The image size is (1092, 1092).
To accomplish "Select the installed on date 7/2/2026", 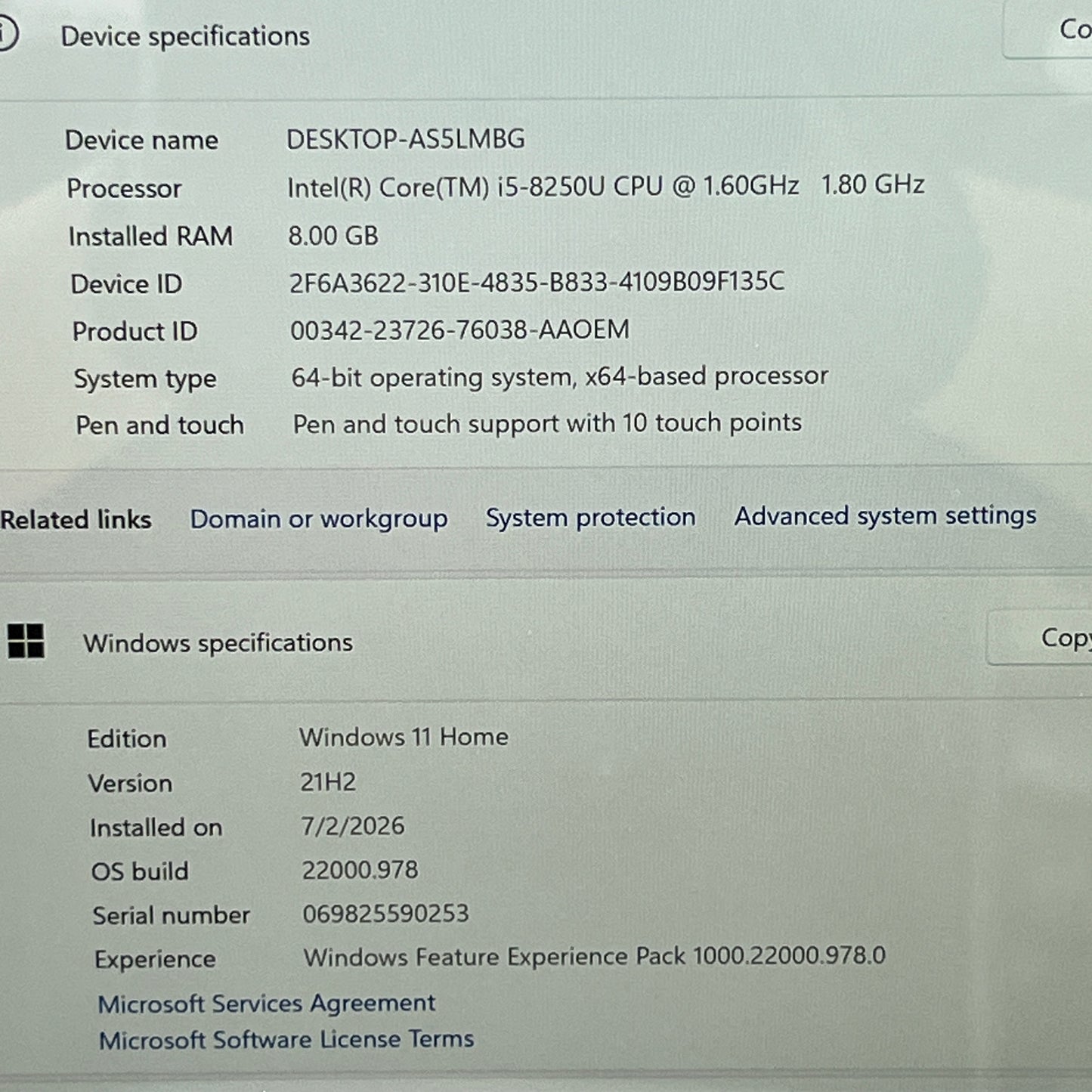I will pos(353,826).
